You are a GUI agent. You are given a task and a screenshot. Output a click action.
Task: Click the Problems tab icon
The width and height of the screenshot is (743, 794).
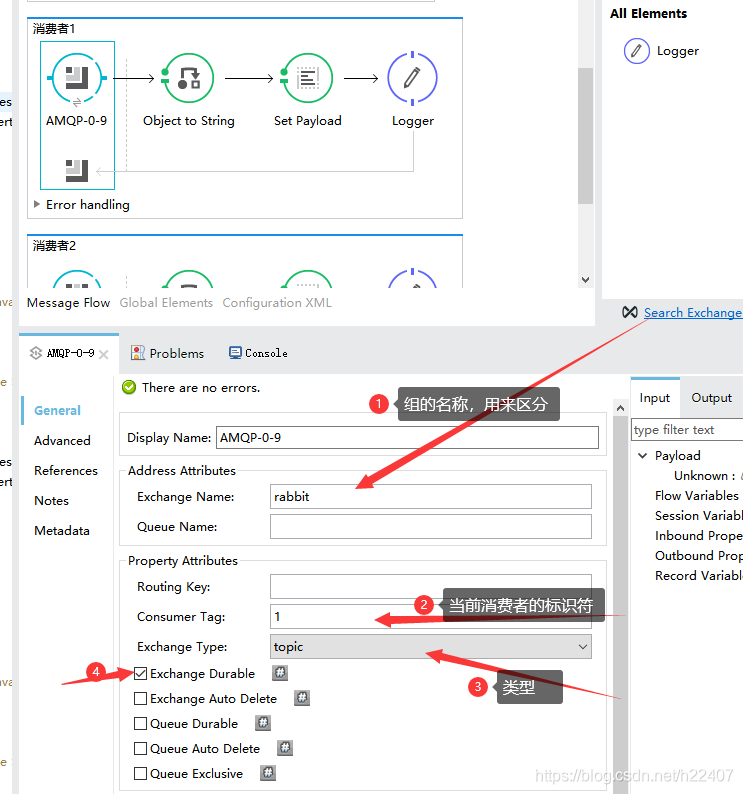tap(138, 352)
